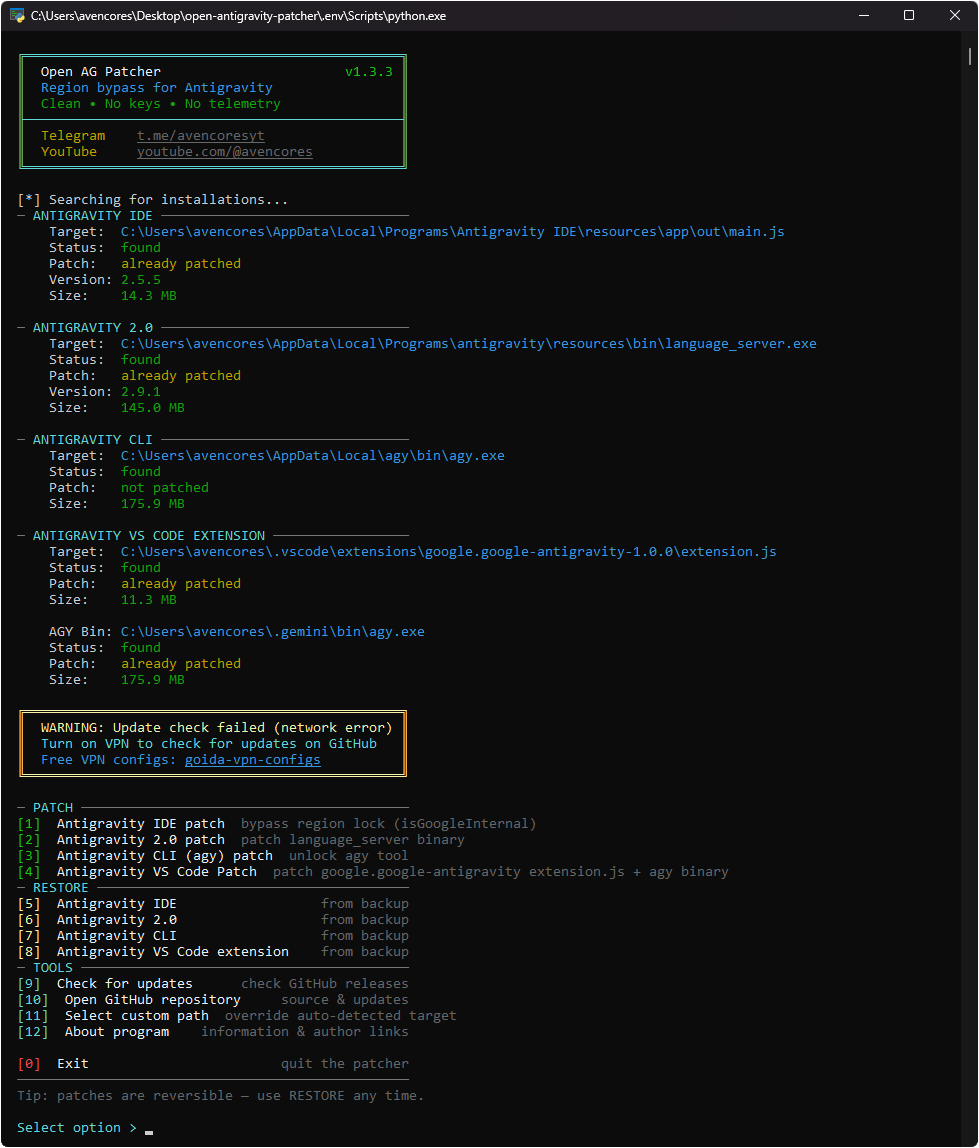
Task: Click 'Turn on VPN to check for updates' line
Action: coord(209,744)
